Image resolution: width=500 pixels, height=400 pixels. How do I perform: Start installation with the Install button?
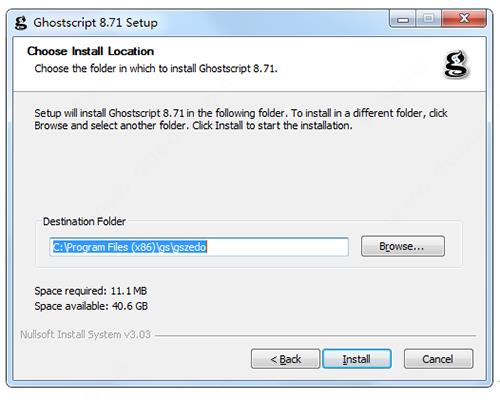tap(357, 359)
